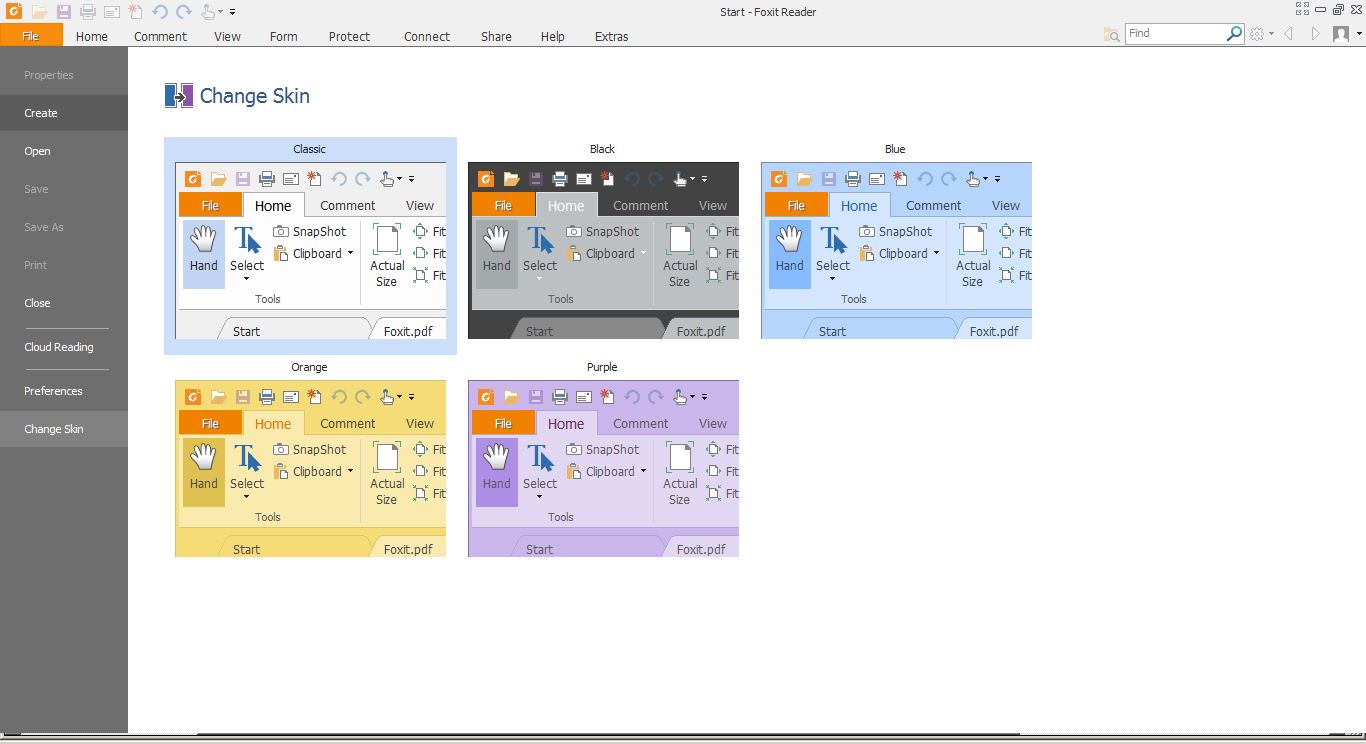Switch to the Share ribbon tab
The height and width of the screenshot is (744, 1366).
coord(496,36)
